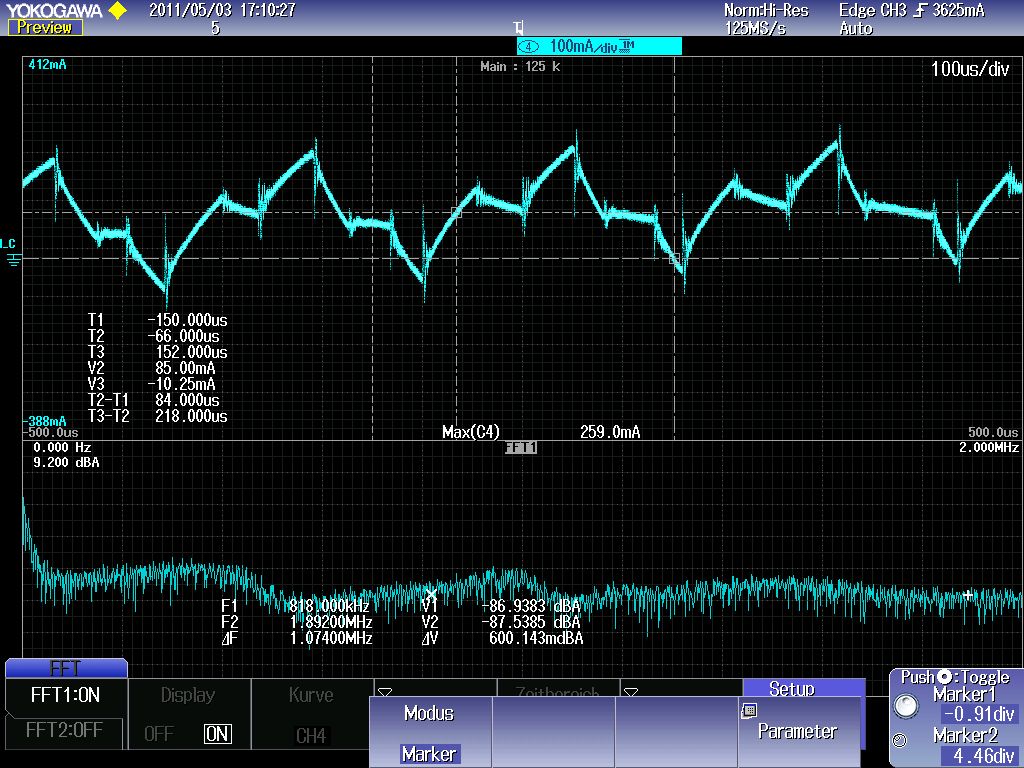
Task: Click the F1 marker frequency 818.000kHz
Action: [x=329, y=606]
